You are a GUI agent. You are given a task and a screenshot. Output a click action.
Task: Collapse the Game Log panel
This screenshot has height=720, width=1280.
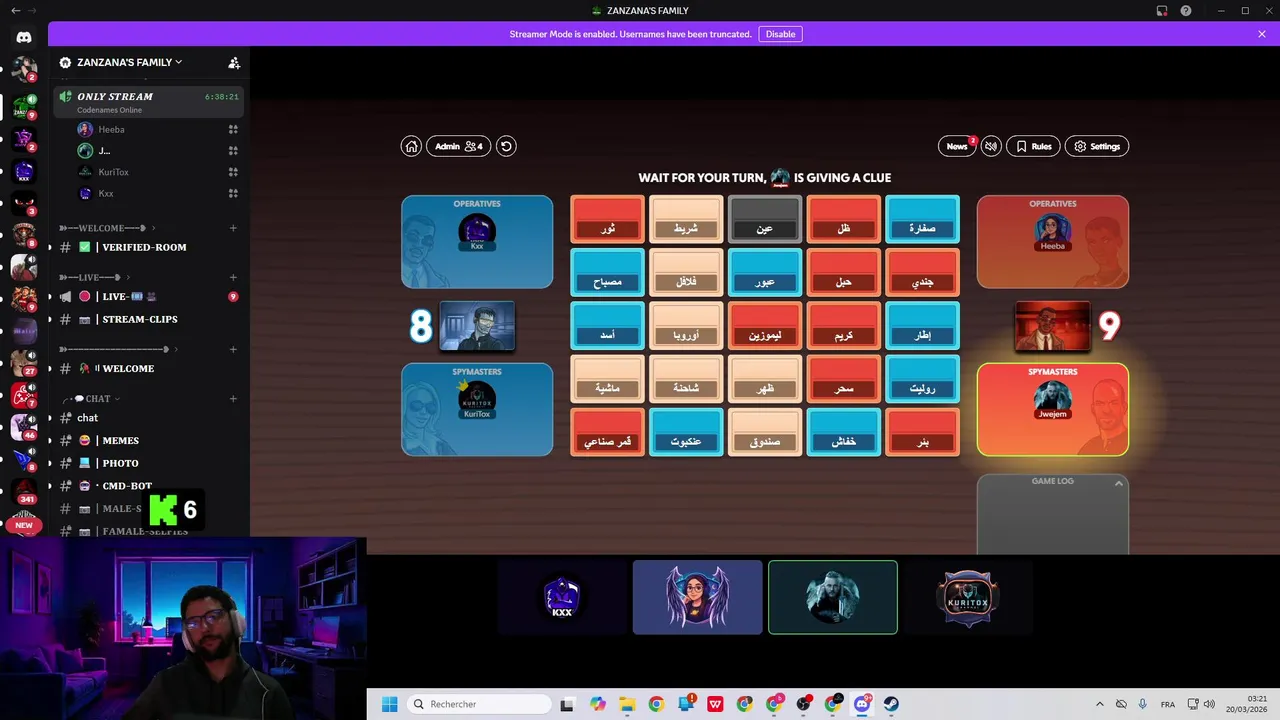(x=1119, y=483)
